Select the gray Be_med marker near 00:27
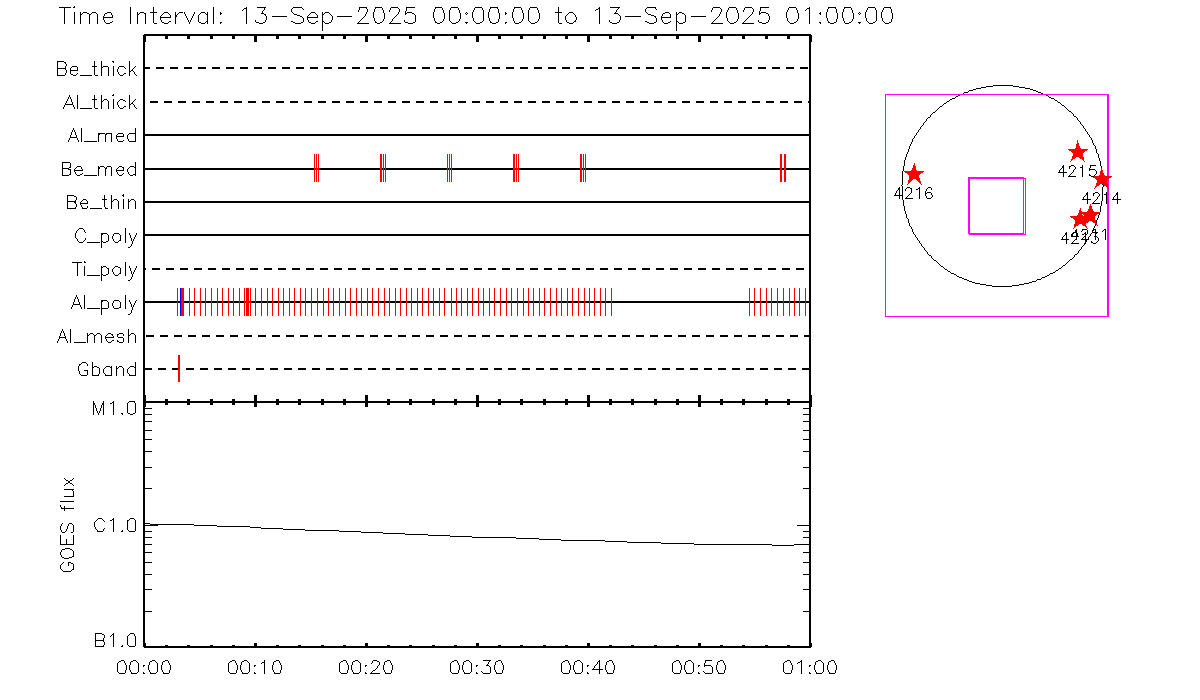 [449, 168]
